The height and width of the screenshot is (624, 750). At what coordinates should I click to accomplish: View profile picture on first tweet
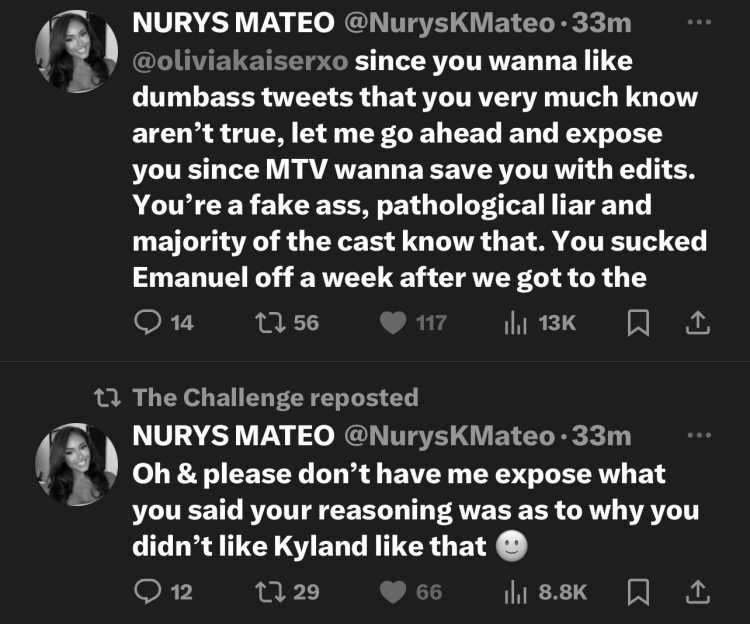77,51
